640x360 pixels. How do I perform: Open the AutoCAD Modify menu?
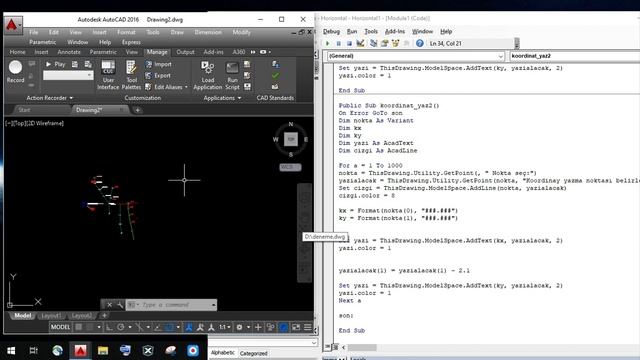[x=241, y=32]
